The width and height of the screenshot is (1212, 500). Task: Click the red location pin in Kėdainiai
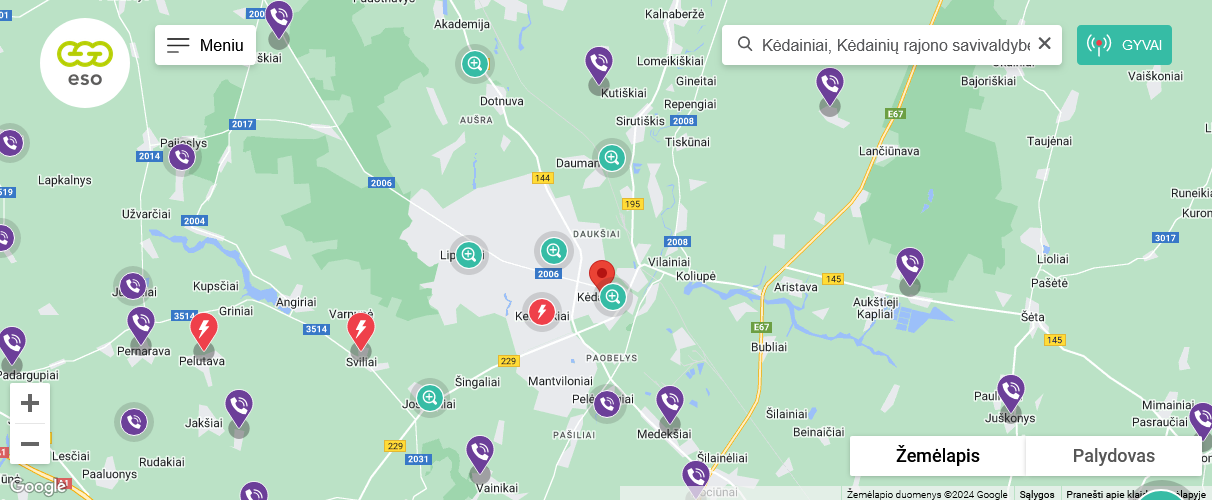point(601,275)
